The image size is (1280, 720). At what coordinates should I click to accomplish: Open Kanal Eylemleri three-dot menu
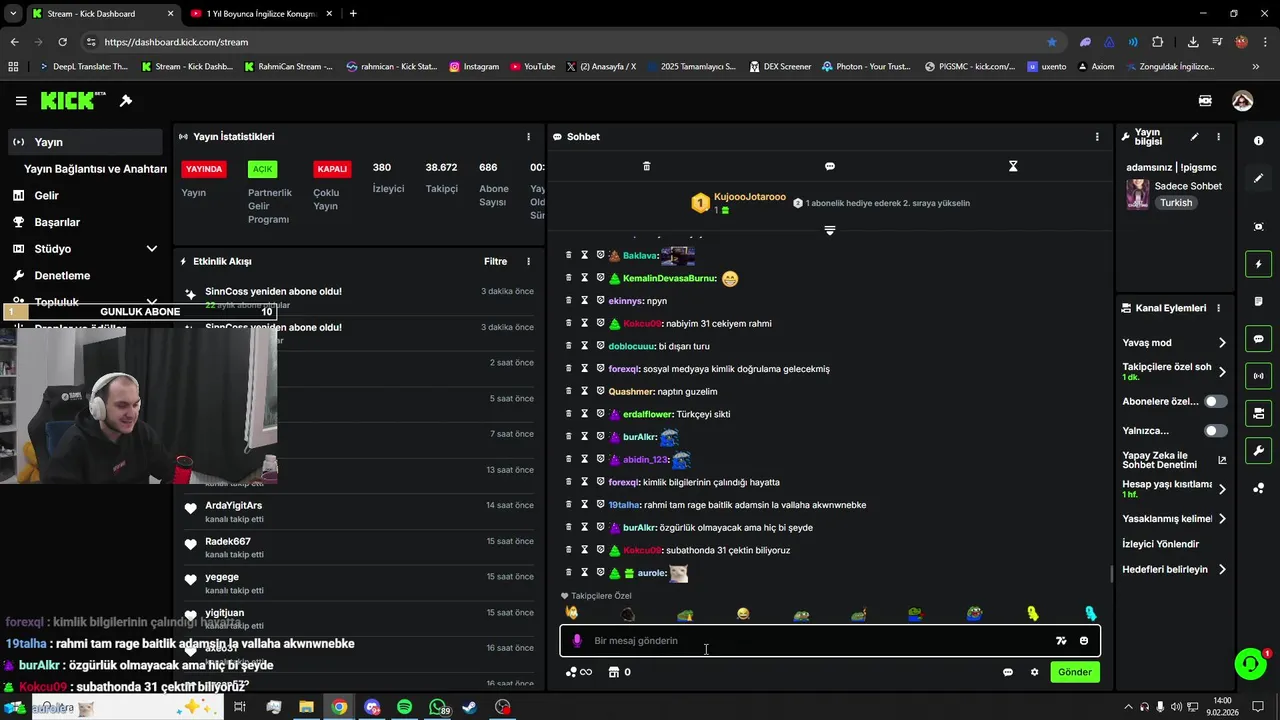click(x=1218, y=308)
